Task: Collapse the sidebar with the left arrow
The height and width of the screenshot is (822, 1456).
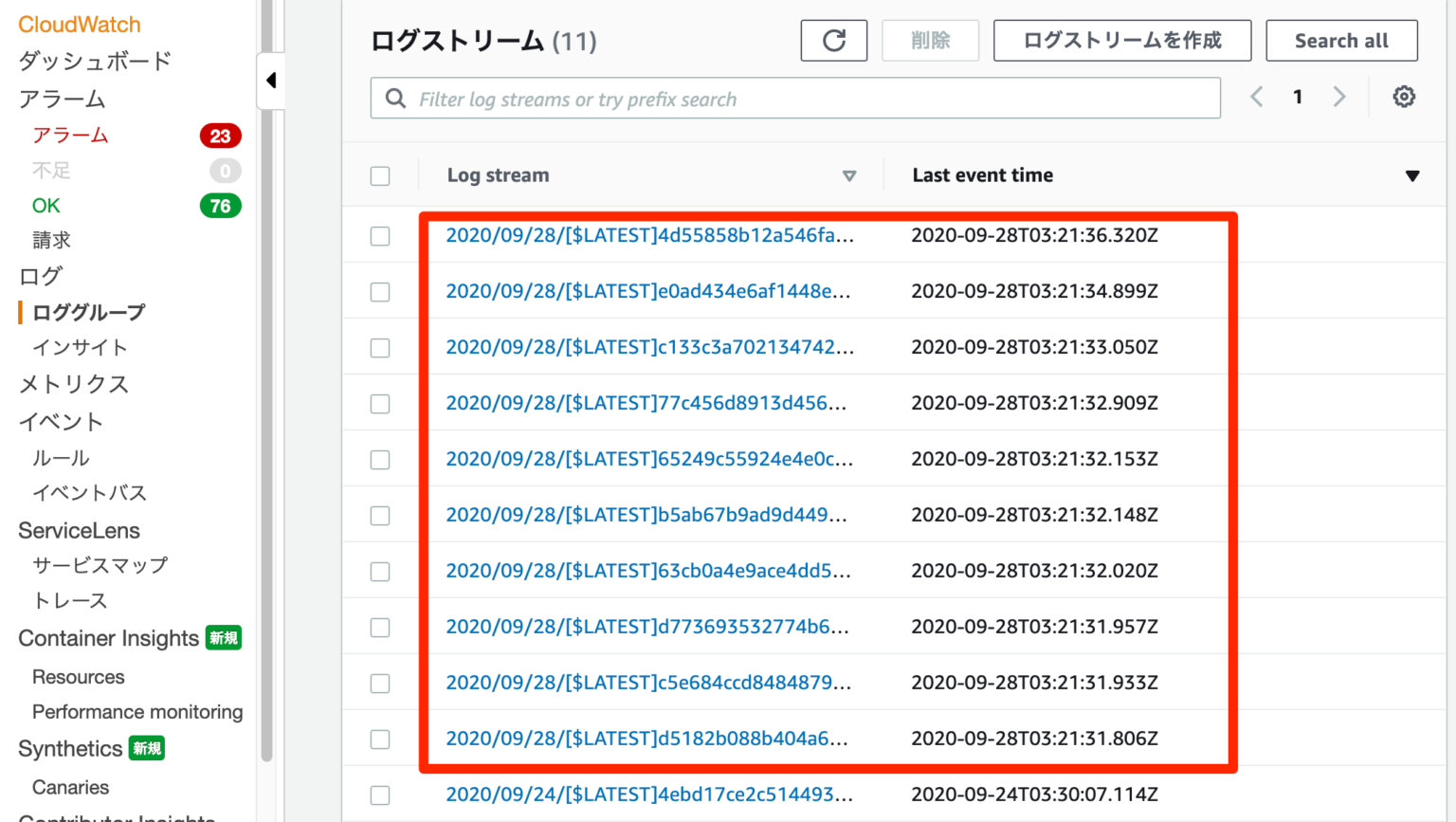Action: click(x=271, y=81)
